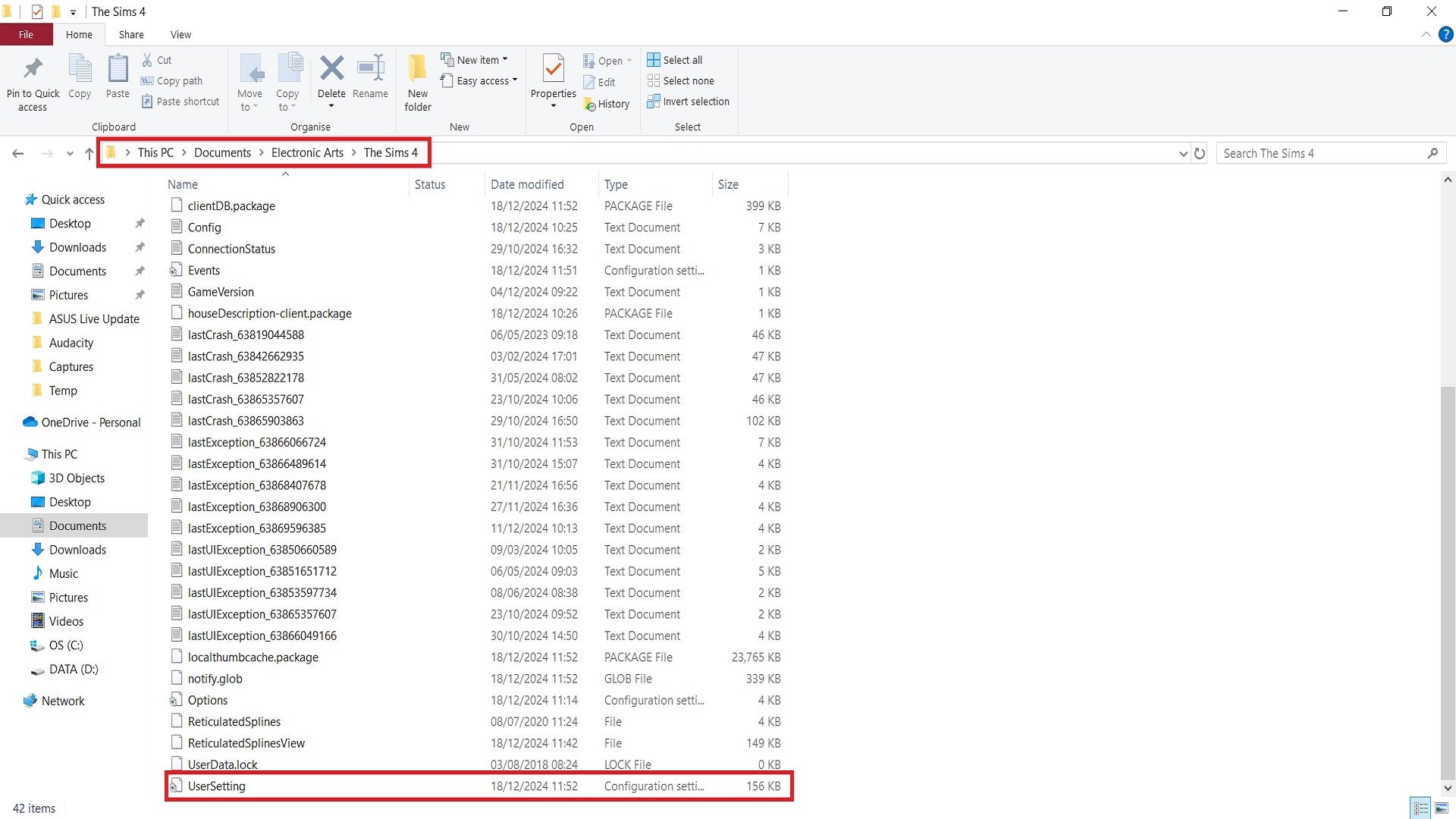Switch to the View tab
Screen dimensions: 1456x819
pyautogui.click(x=180, y=34)
